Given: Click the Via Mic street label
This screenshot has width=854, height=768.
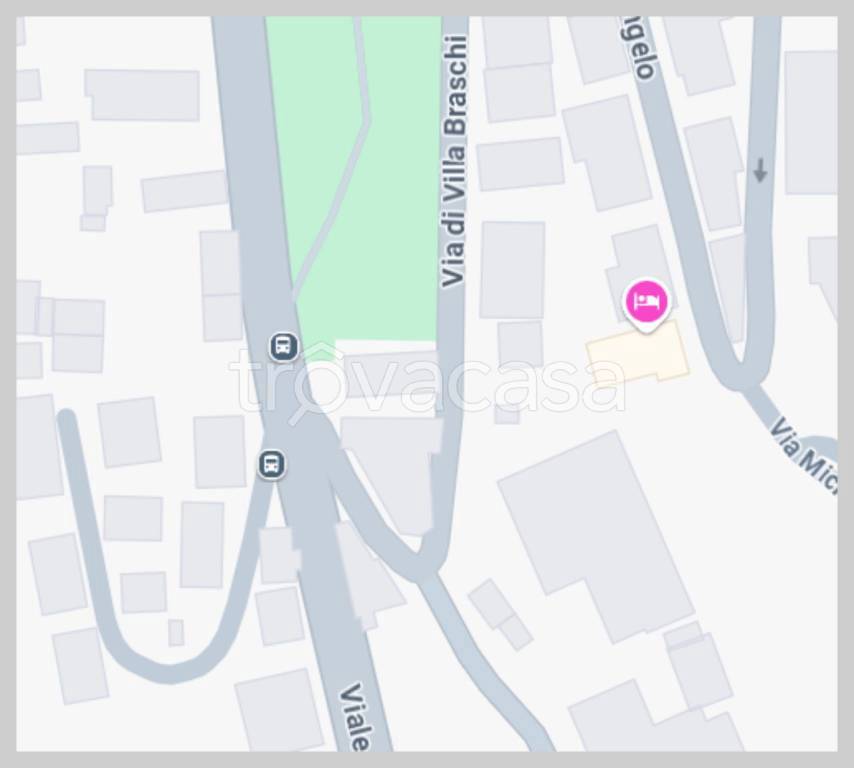Looking at the screenshot, I should 804,456.
